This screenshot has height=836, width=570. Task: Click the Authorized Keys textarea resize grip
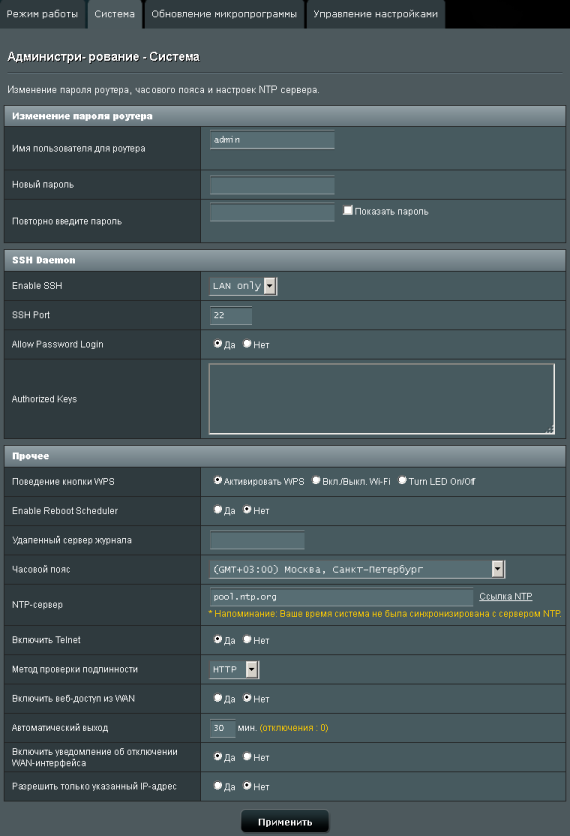pyautogui.click(x=550, y=430)
